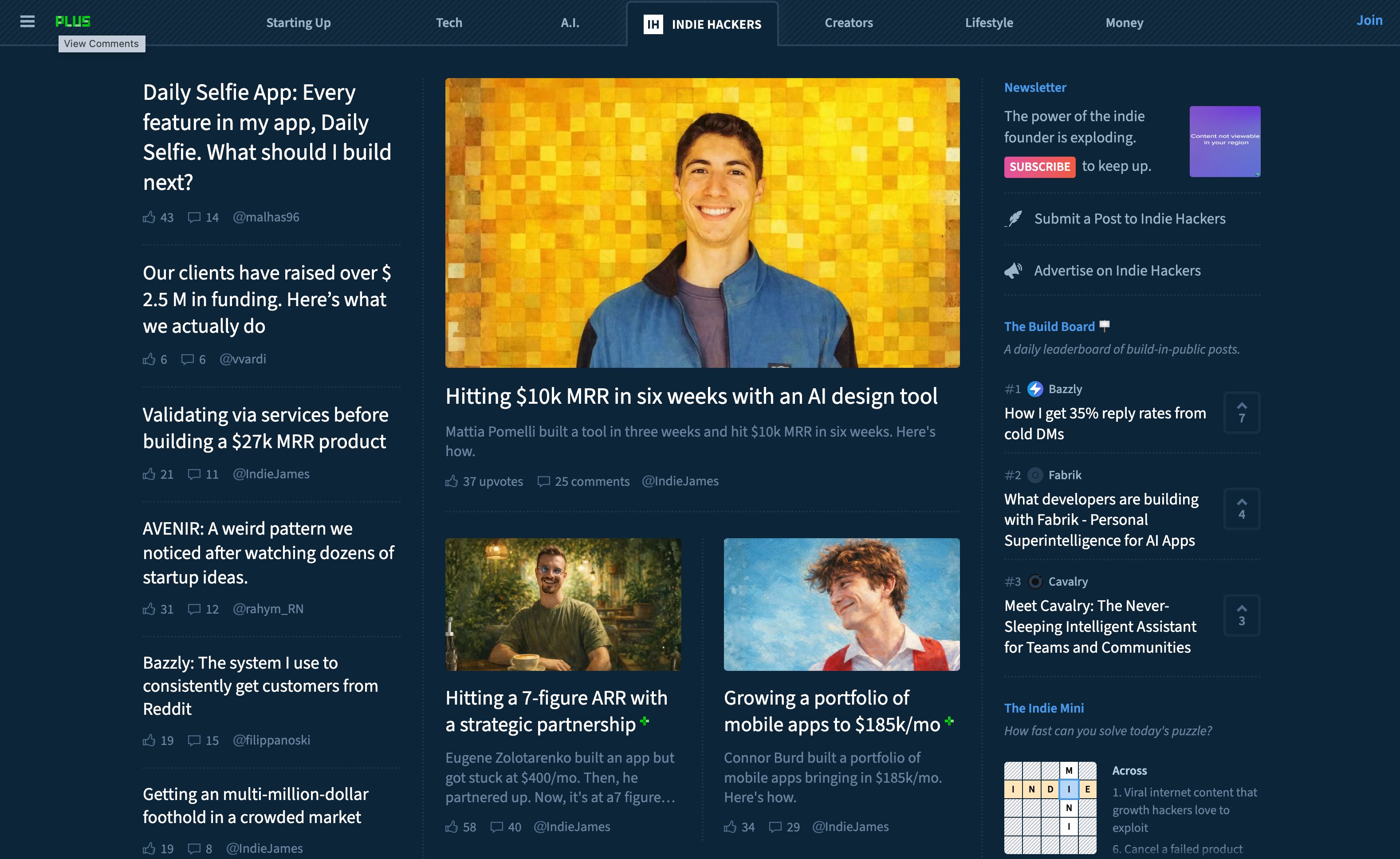Select the Money tab
Screen dimensions: 1400x859
coord(1124,23)
